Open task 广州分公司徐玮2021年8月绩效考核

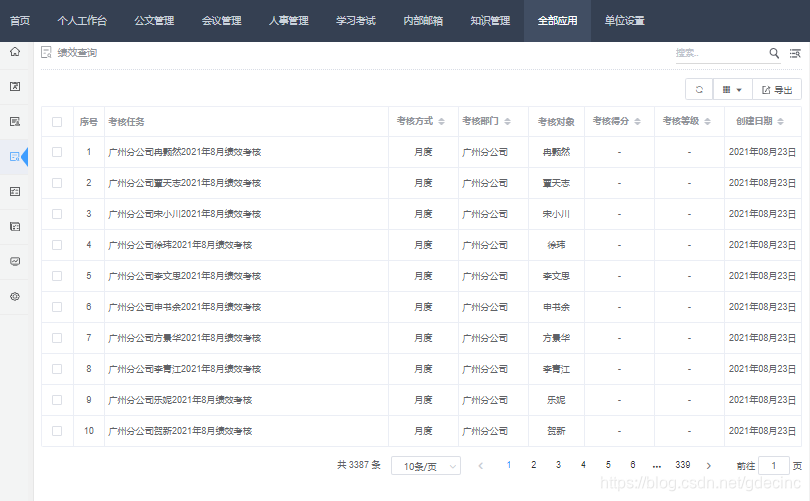coord(180,245)
